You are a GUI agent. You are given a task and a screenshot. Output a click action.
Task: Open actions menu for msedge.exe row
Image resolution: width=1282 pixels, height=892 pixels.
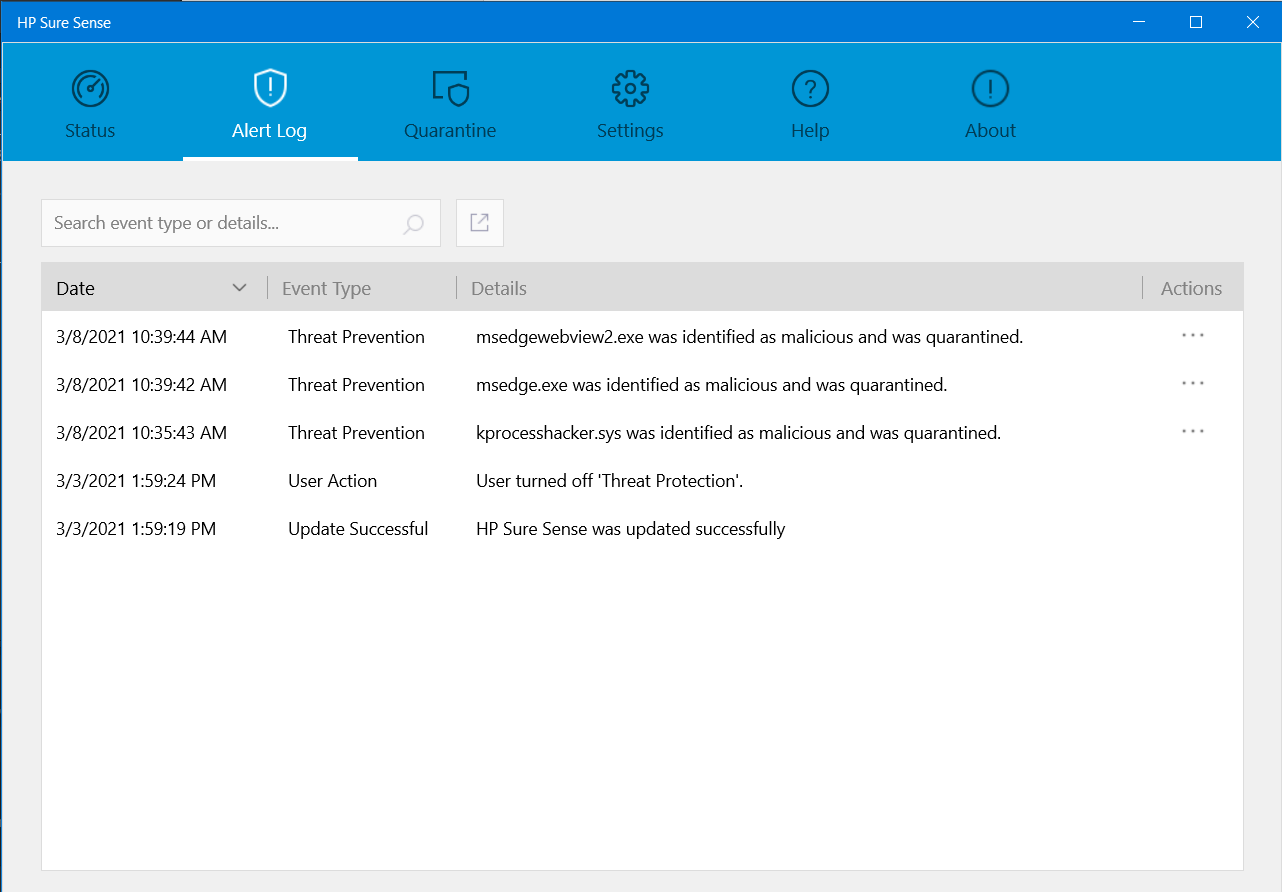pyautogui.click(x=1193, y=384)
